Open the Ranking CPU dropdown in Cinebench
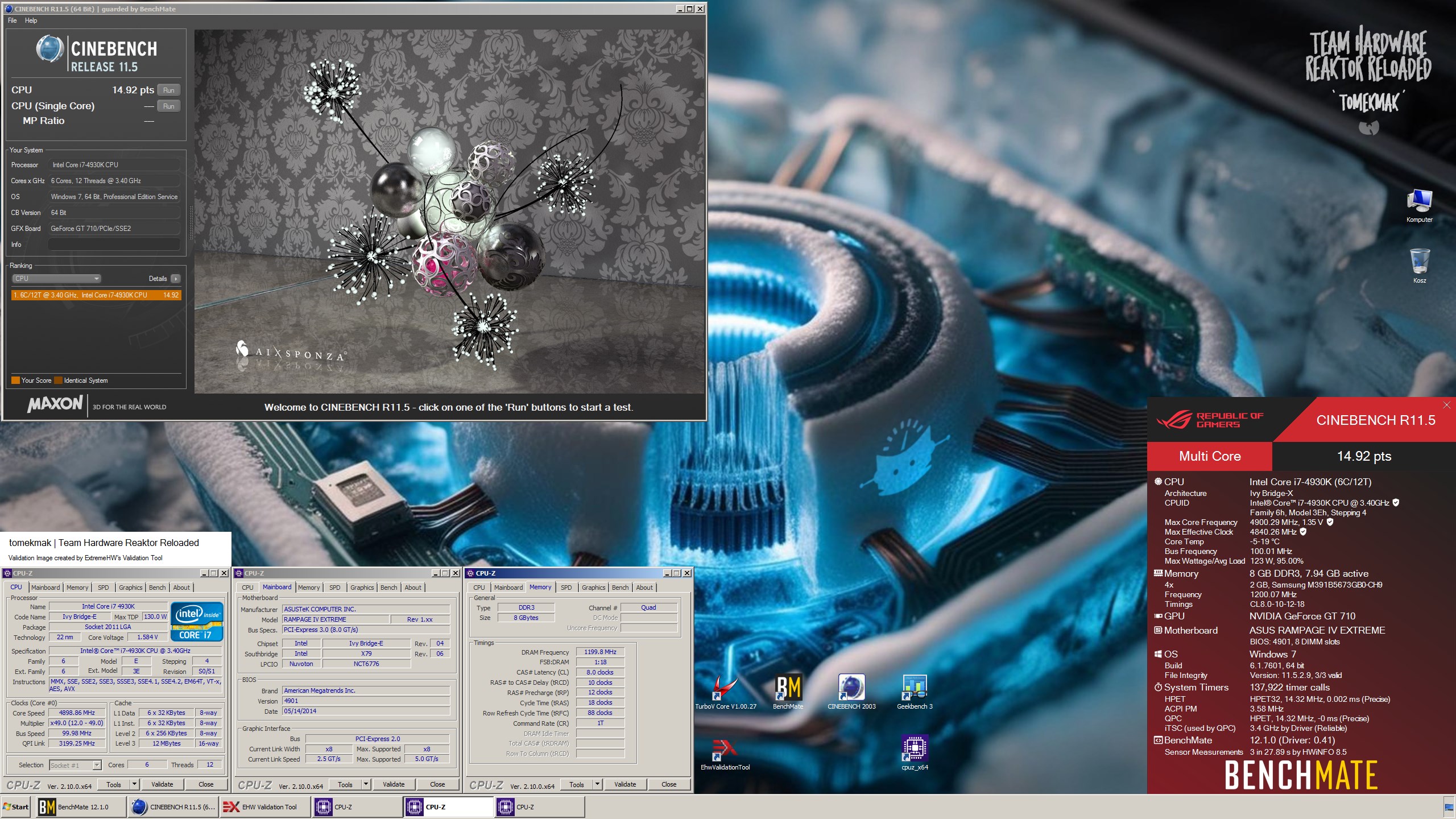 [x=56, y=279]
